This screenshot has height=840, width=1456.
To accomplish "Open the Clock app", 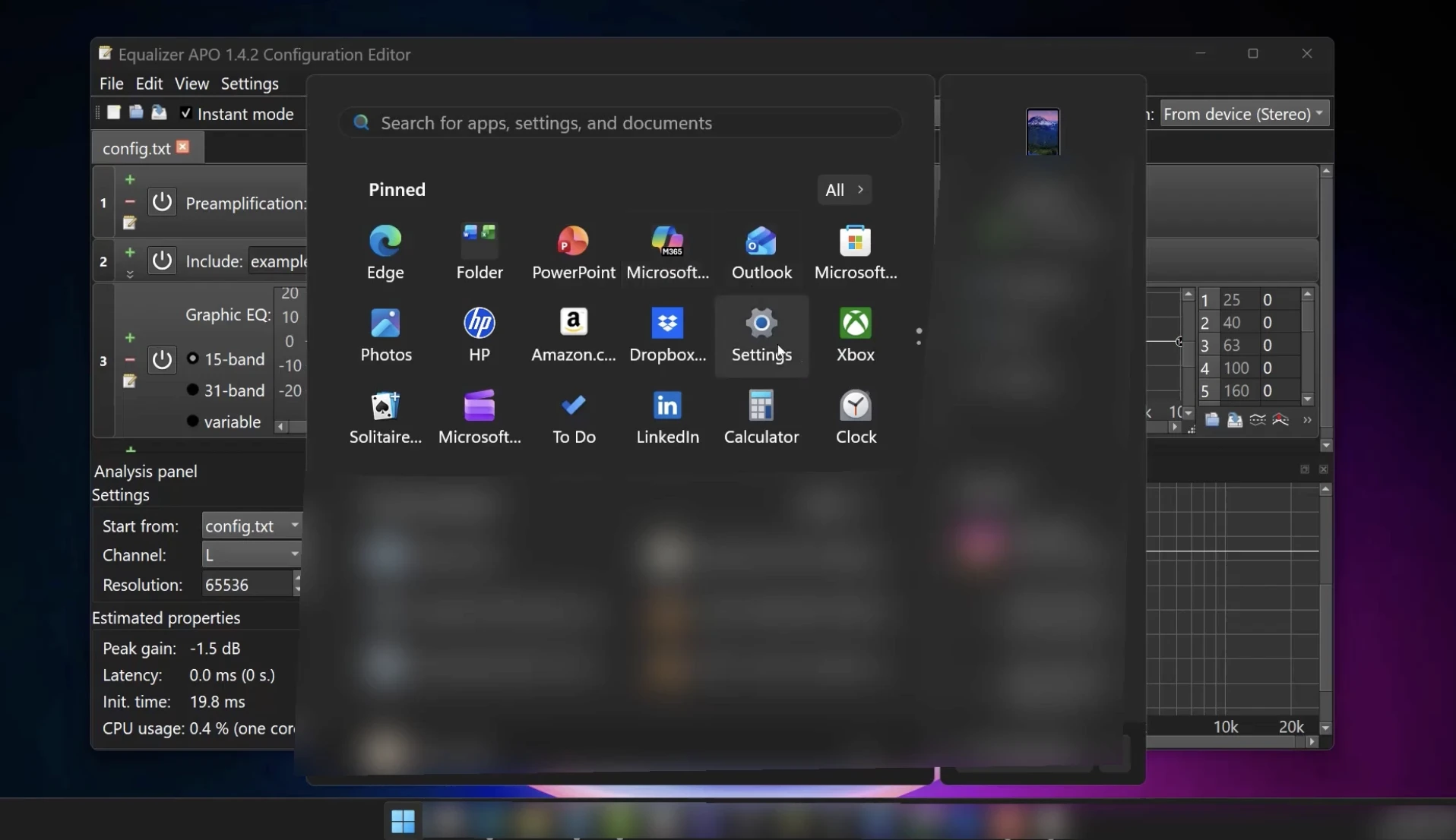I will coord(856,417).
